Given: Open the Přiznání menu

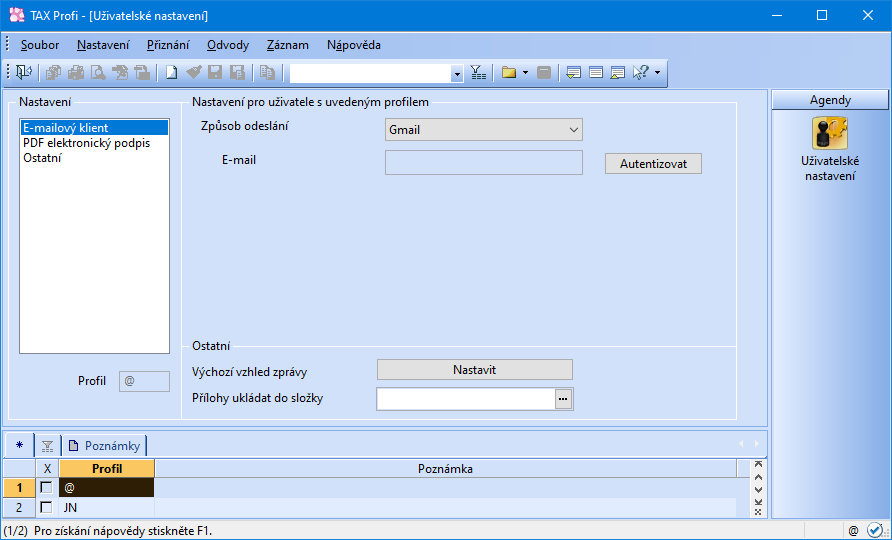Looking at the screenshot, I should point(168,45).
